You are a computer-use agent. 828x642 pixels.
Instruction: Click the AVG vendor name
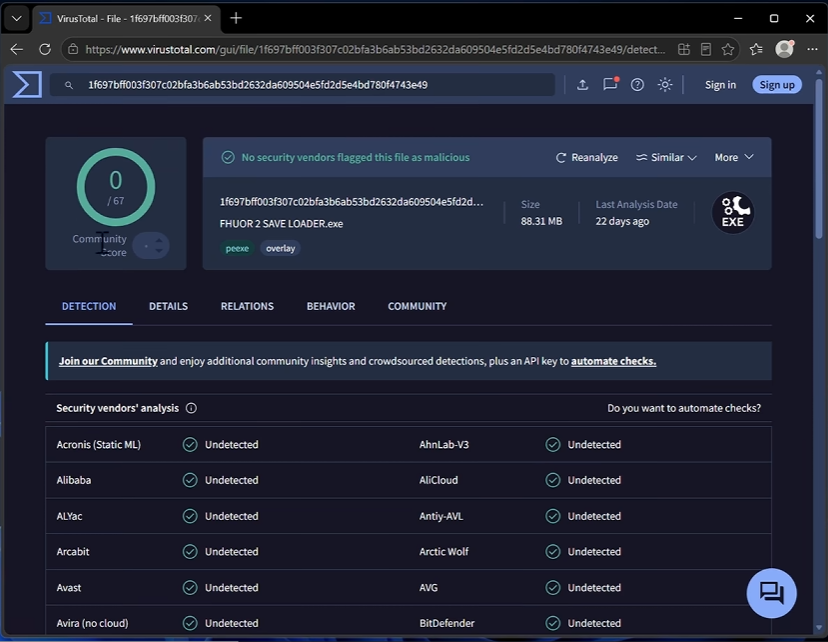pyautogui.click(x=428, y=588)
